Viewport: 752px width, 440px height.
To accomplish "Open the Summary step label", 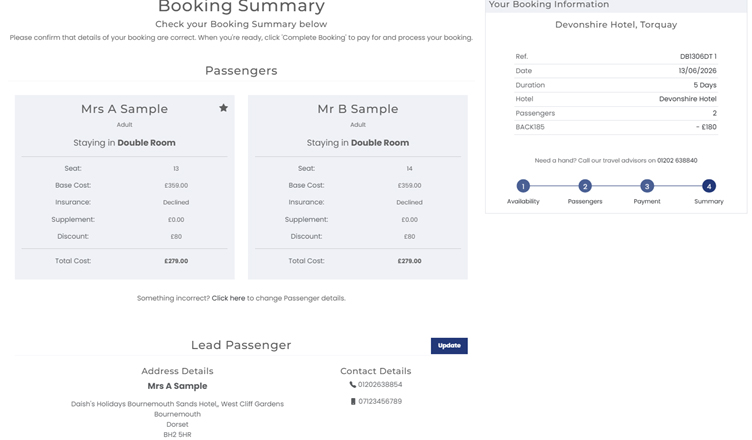I will tap(709, 202).
